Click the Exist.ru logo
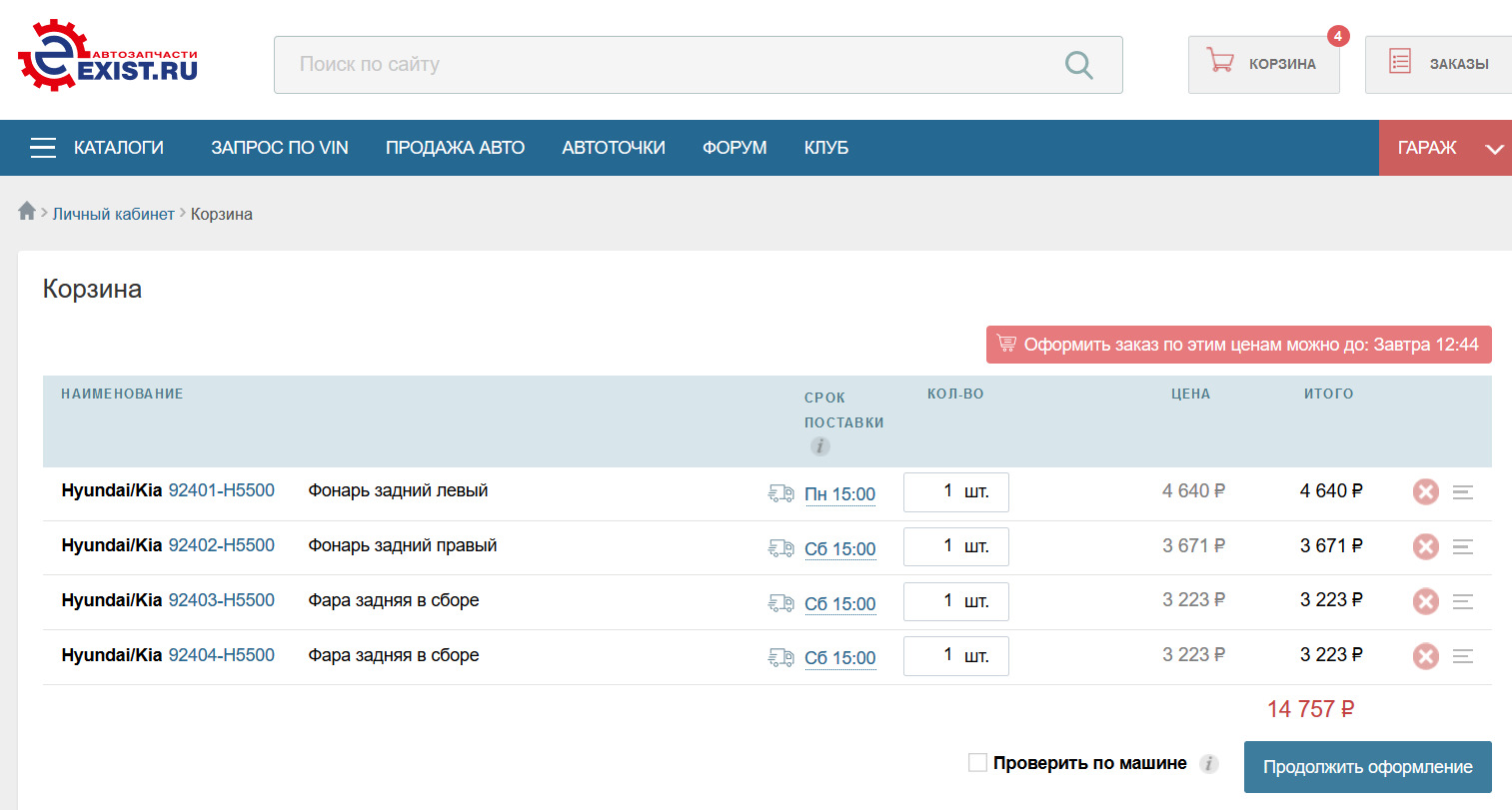 108,57
